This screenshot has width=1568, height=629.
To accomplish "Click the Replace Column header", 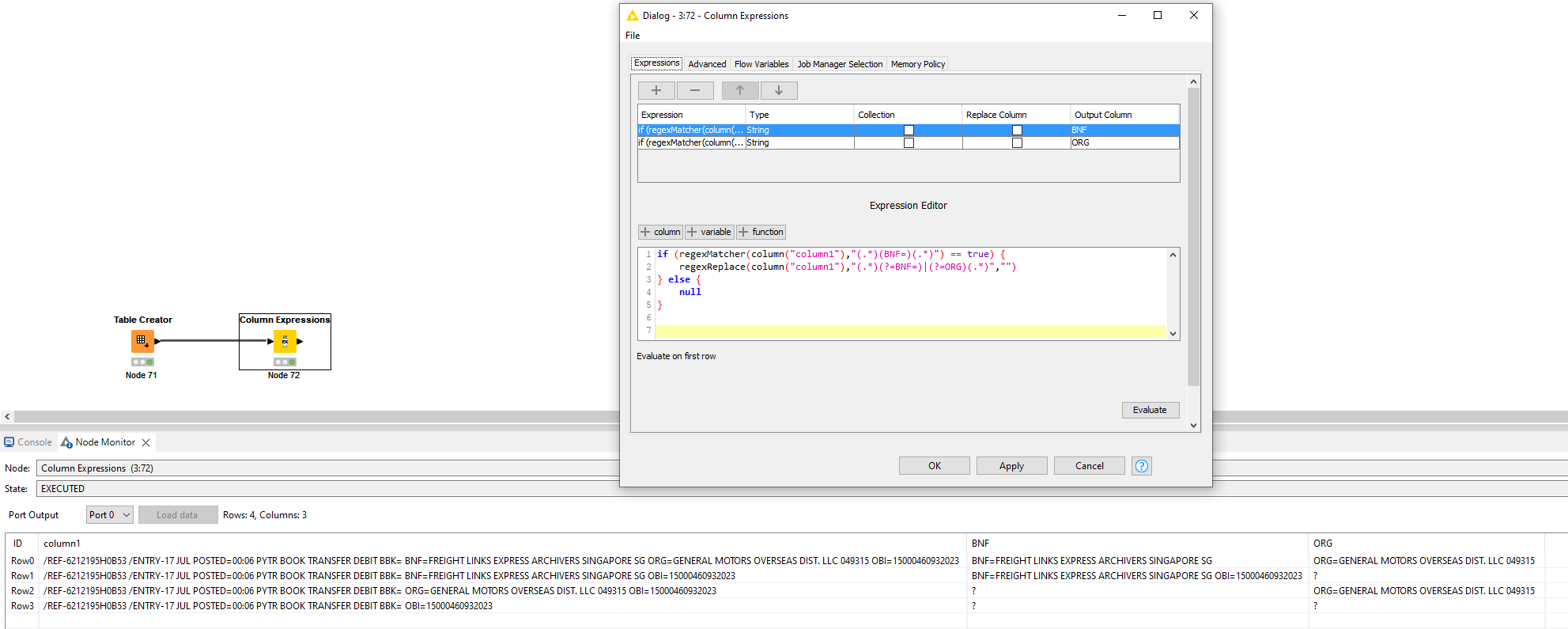I will click(1017, 115).
